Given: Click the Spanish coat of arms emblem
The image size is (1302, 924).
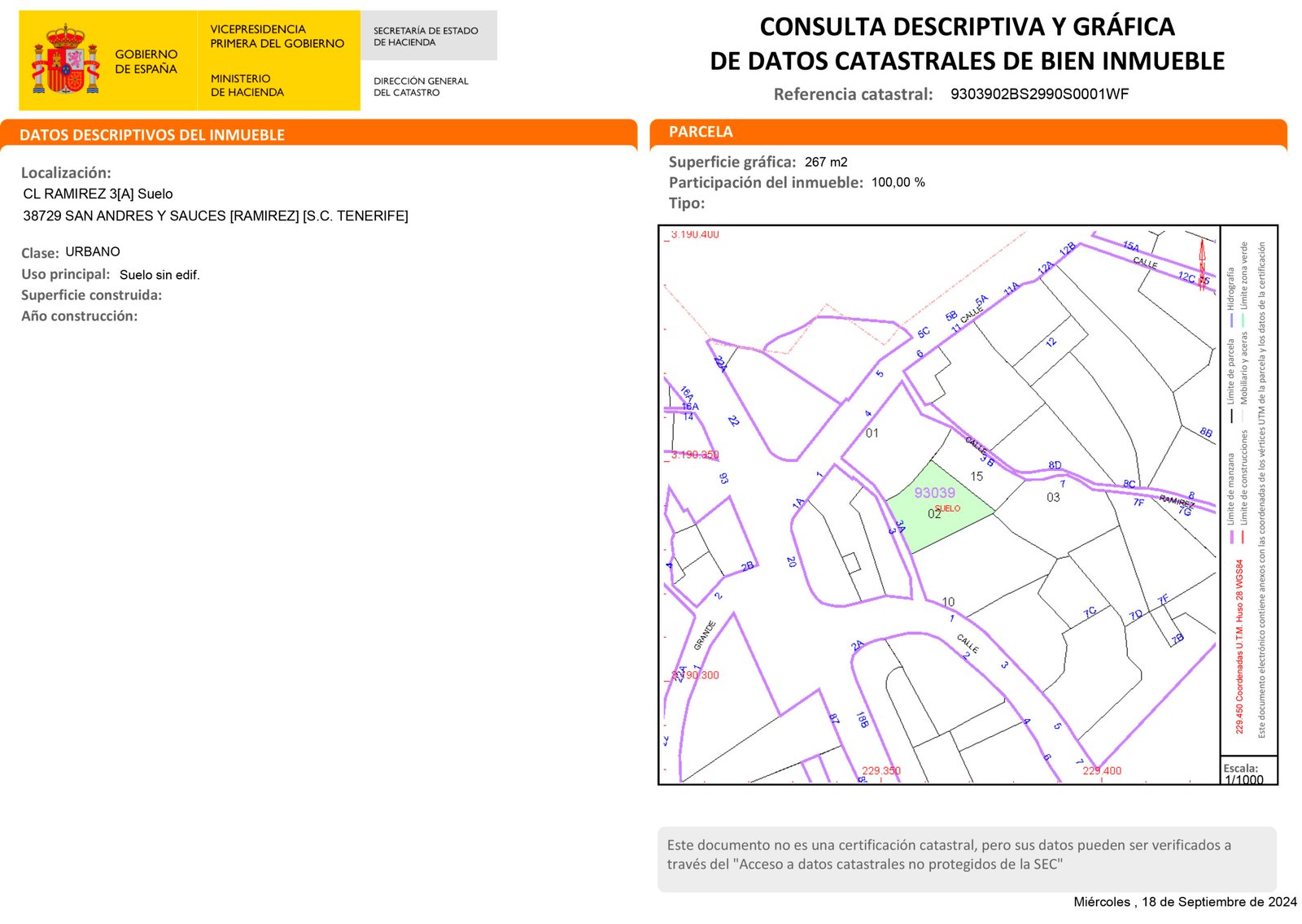Looking at the screenshot, I should point(65,59).
